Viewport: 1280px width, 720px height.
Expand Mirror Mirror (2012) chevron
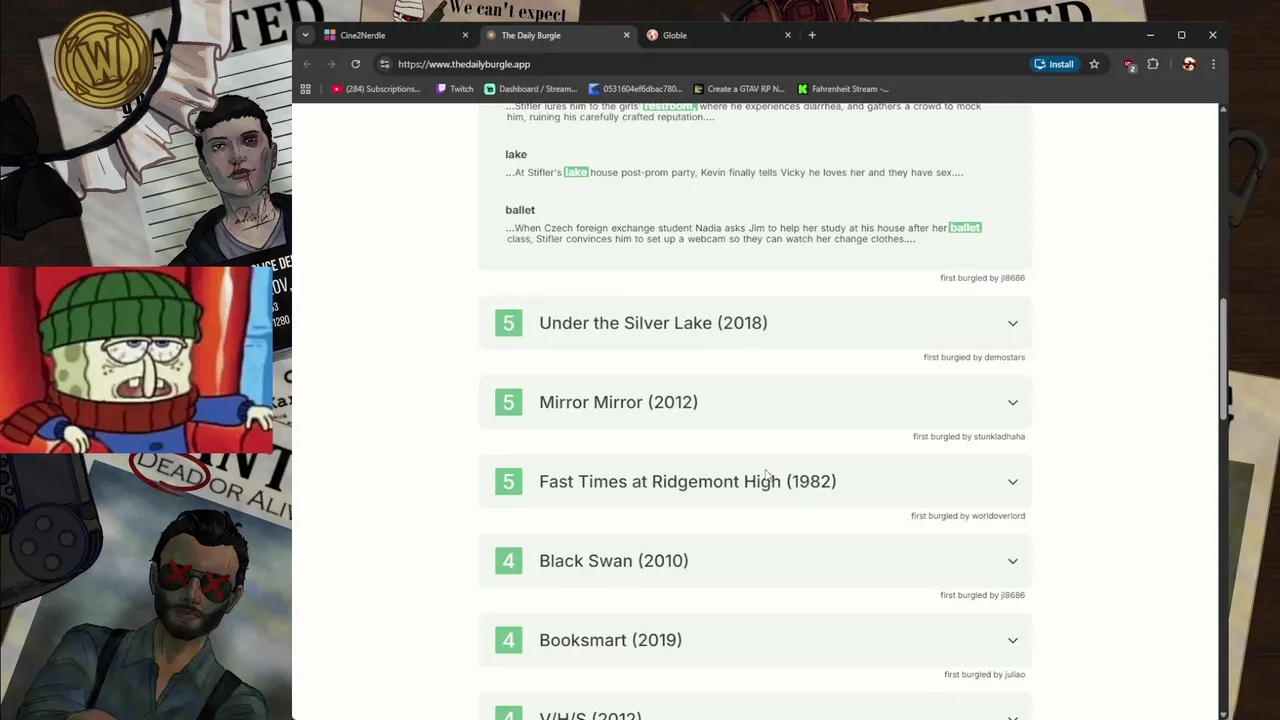point(1013,402)
